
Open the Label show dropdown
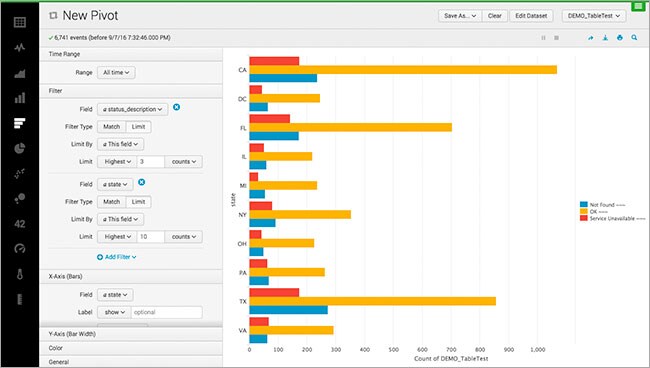(x=114, y=312)
